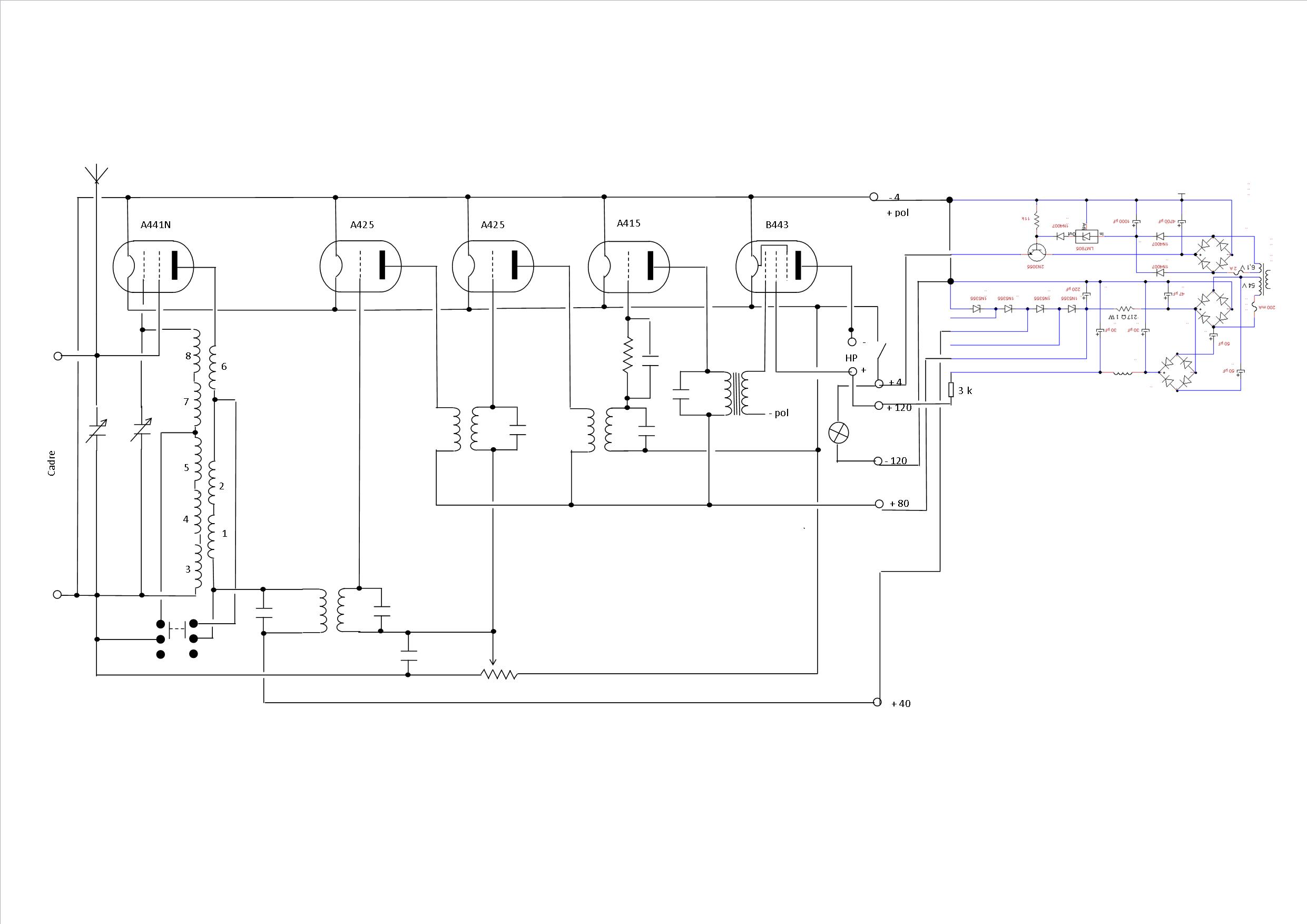1307x924 pixels.
Task: Click the HP + speaker terminal
Action: [852, 371]
